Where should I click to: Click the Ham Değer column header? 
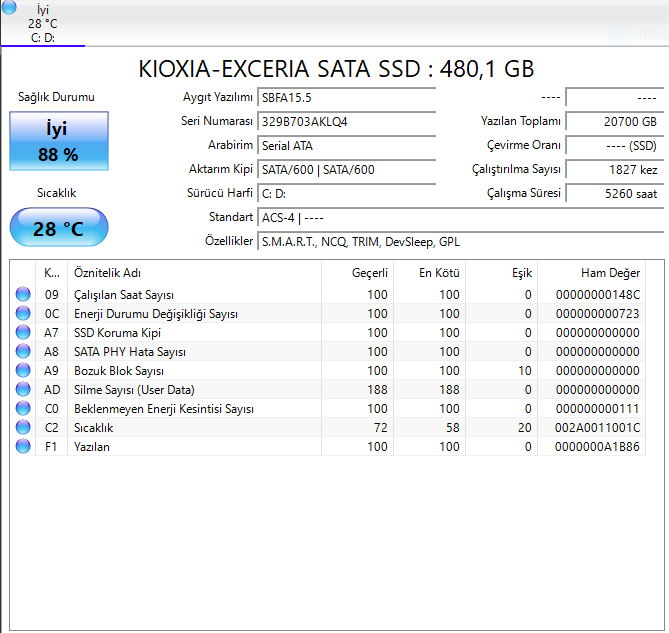point(591,273)
